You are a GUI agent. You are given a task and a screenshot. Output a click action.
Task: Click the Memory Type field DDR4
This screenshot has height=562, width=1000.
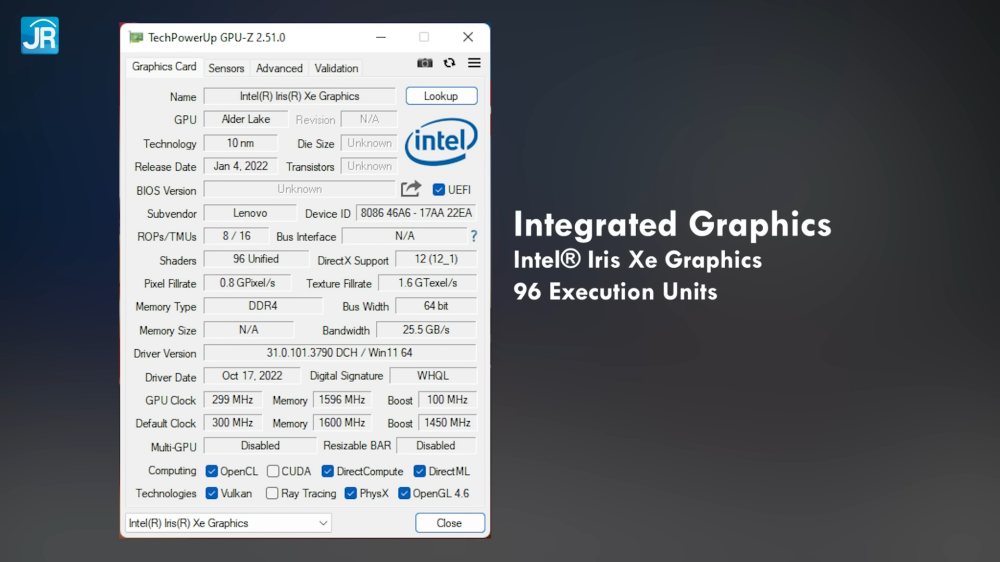click(x=263, y=306)
